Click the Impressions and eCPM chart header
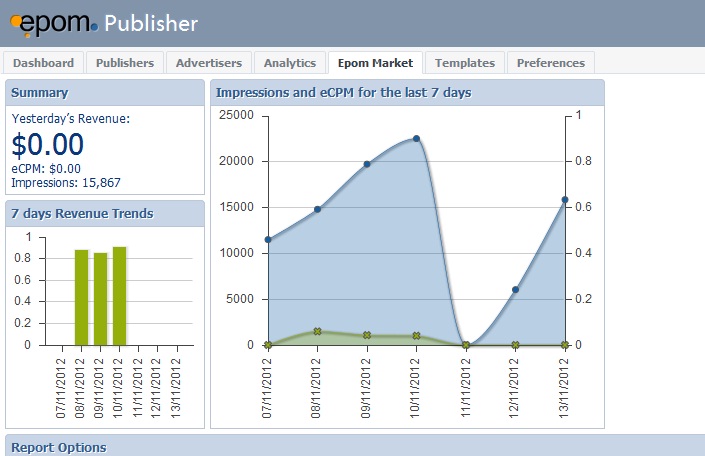 click(x=407, y=93)
